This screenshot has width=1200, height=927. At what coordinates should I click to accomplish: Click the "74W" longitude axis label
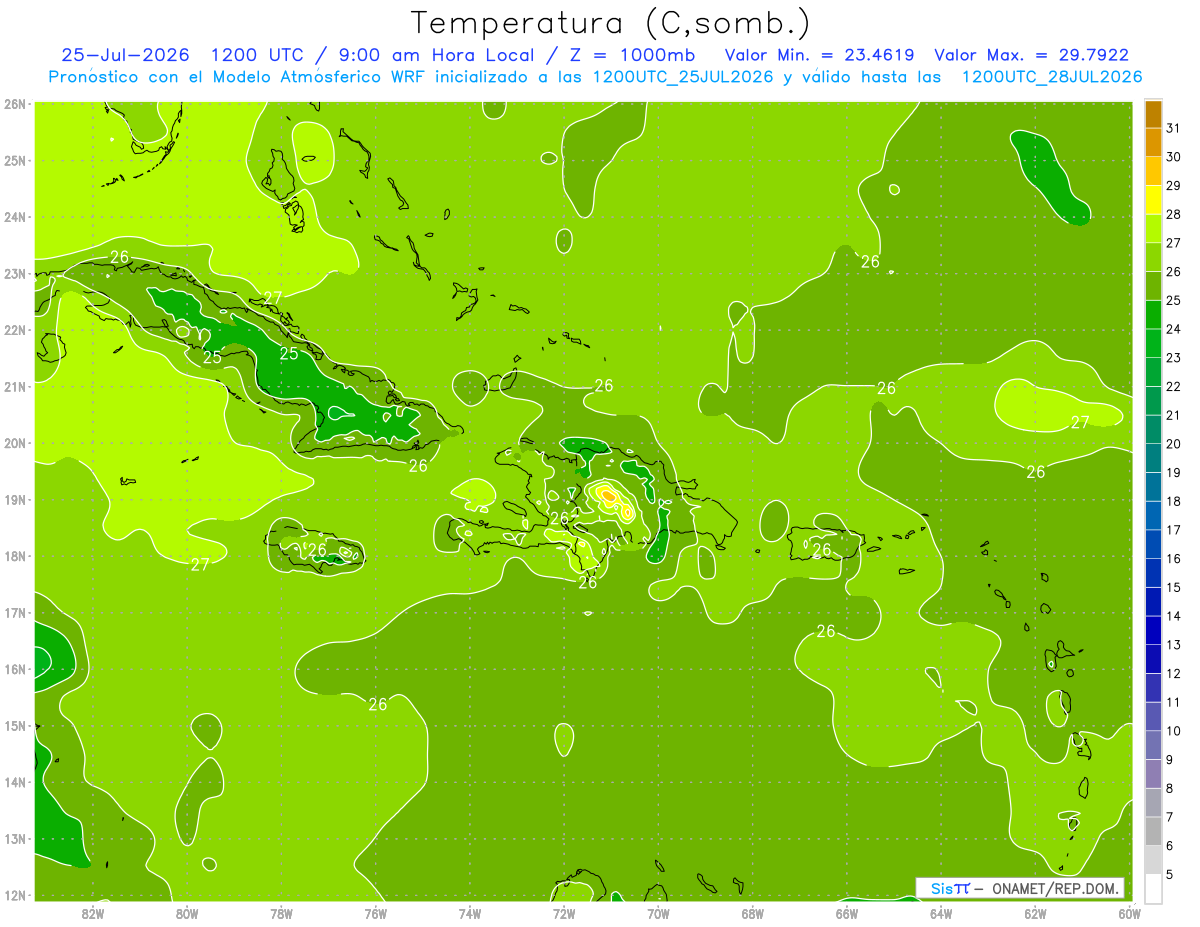click(470, 914)
